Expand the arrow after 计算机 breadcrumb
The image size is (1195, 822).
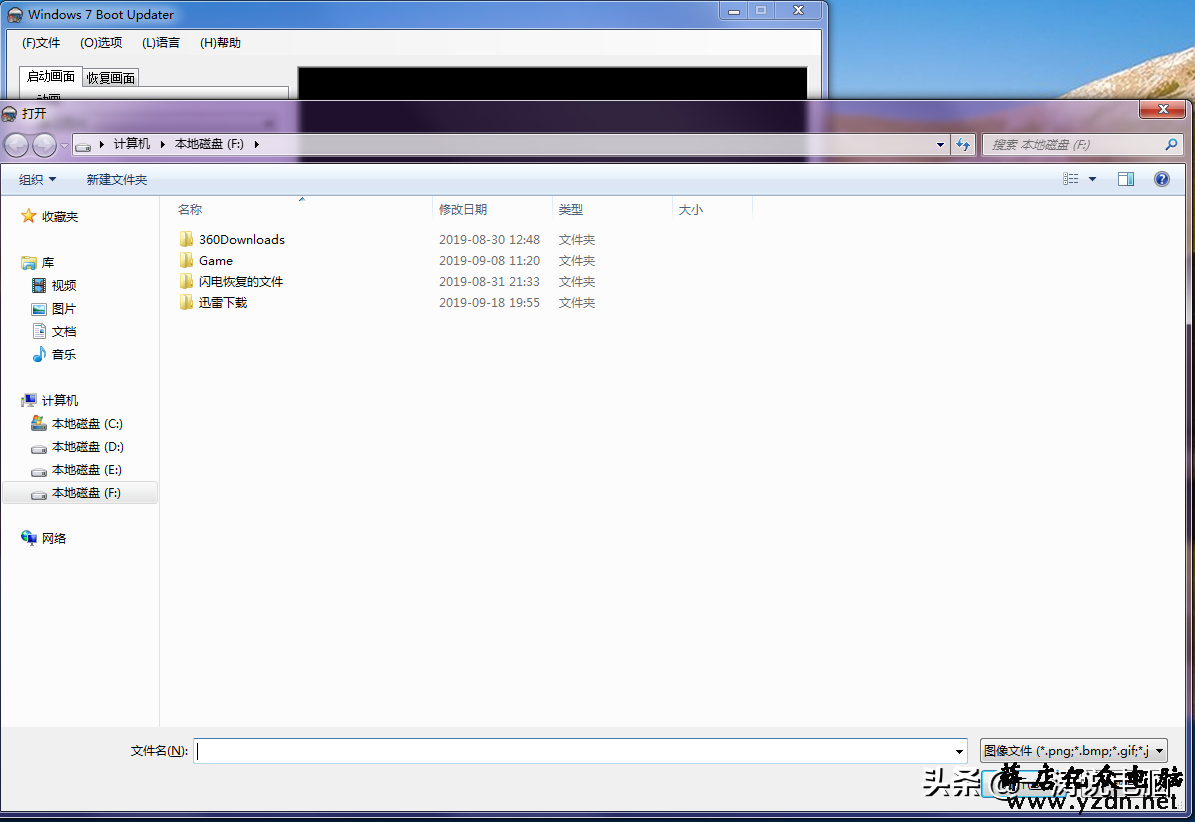pos(162,144)
